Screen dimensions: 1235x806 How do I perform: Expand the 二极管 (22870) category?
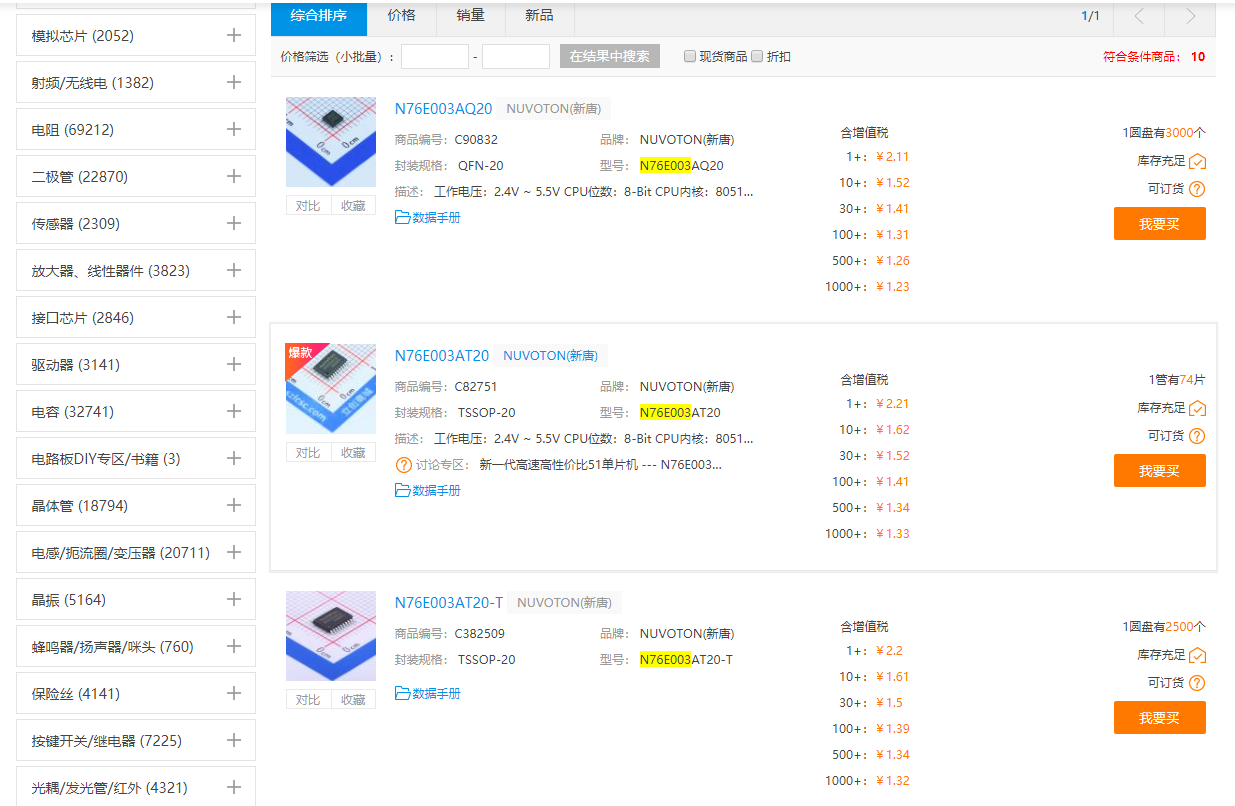click(234, 176)
